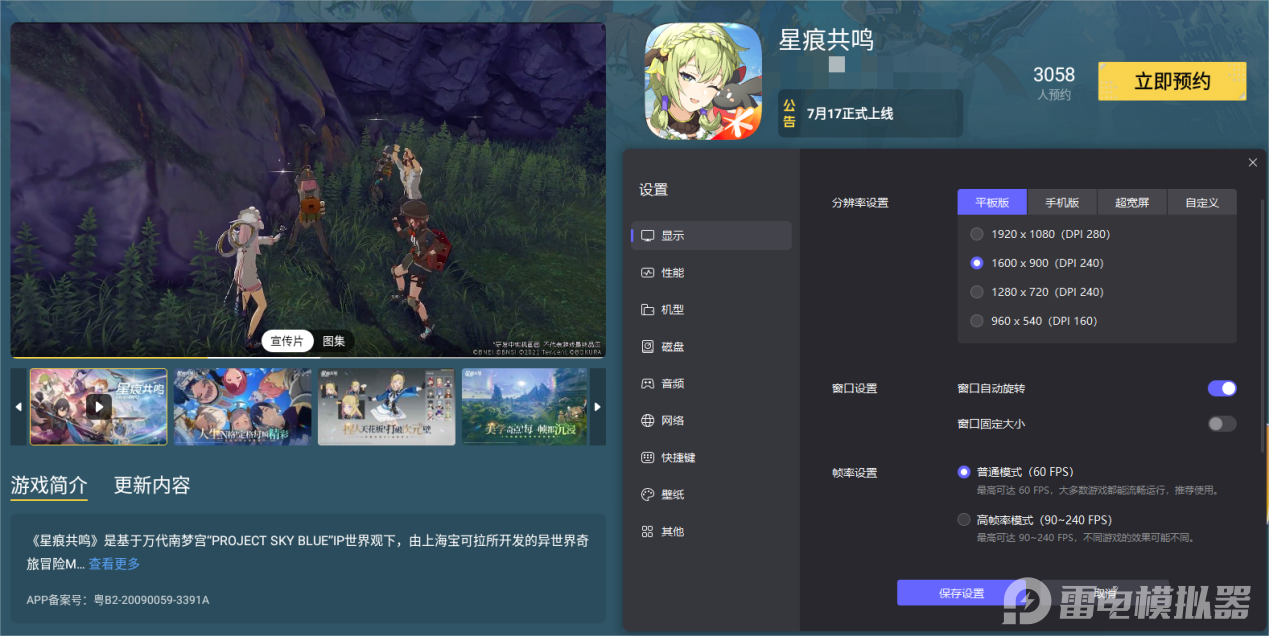Open 磁盘 disk settings icon
Viewport: 1269px width, 636px height.
(648, 347)
